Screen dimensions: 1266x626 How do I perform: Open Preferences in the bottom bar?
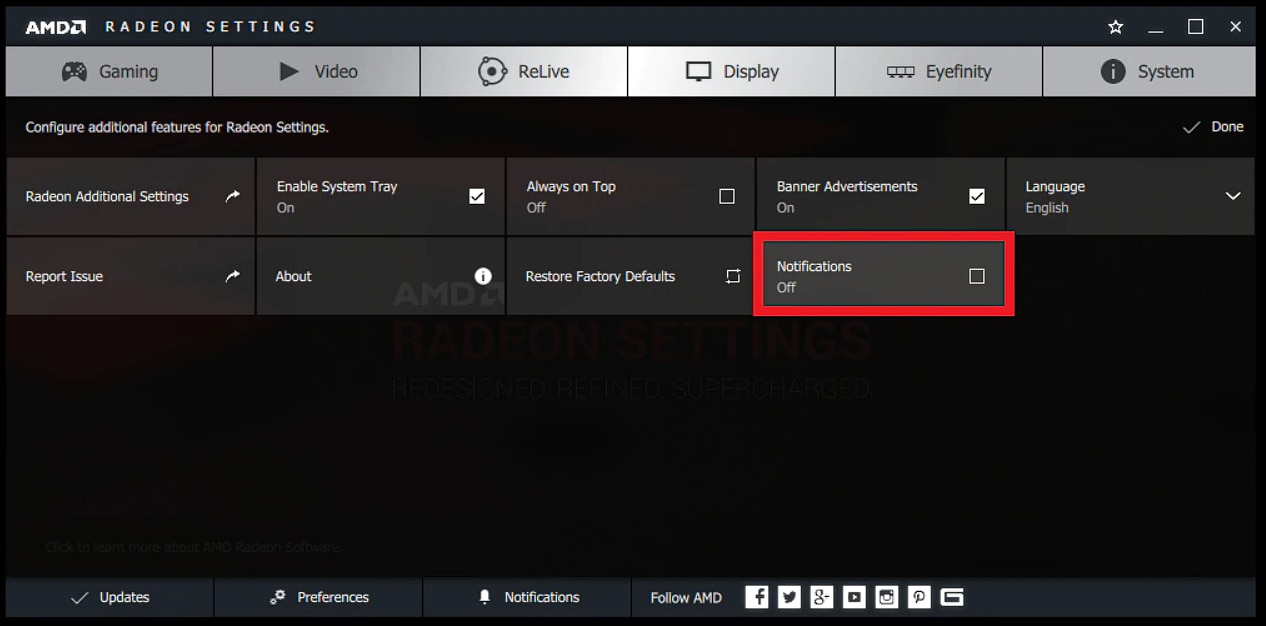coord(319,597)
